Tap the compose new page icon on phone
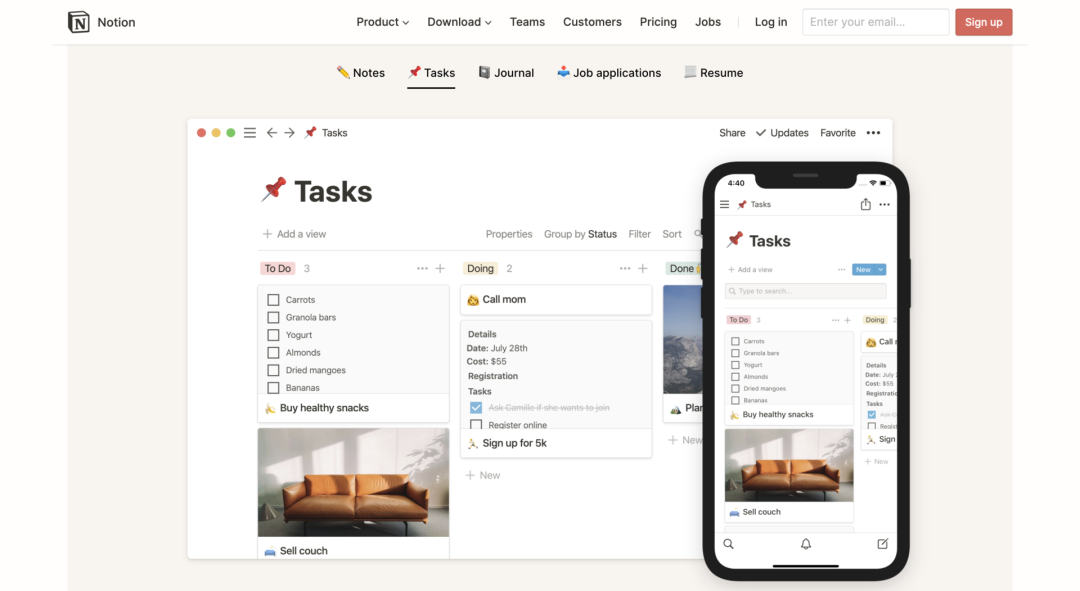 click(x=882, y=544)
